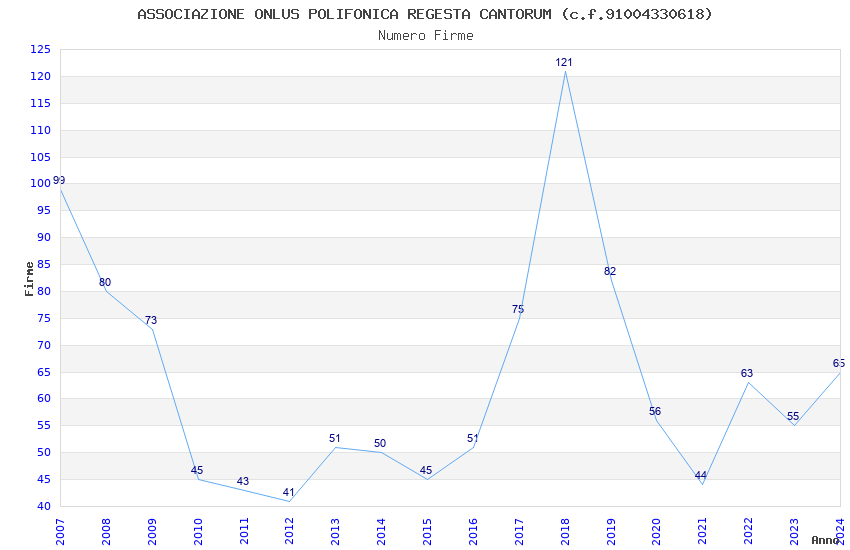The width and height of the screenshot is (850, 550).
Task: Select the x-axis year label 2022
Action: [748, 532]
